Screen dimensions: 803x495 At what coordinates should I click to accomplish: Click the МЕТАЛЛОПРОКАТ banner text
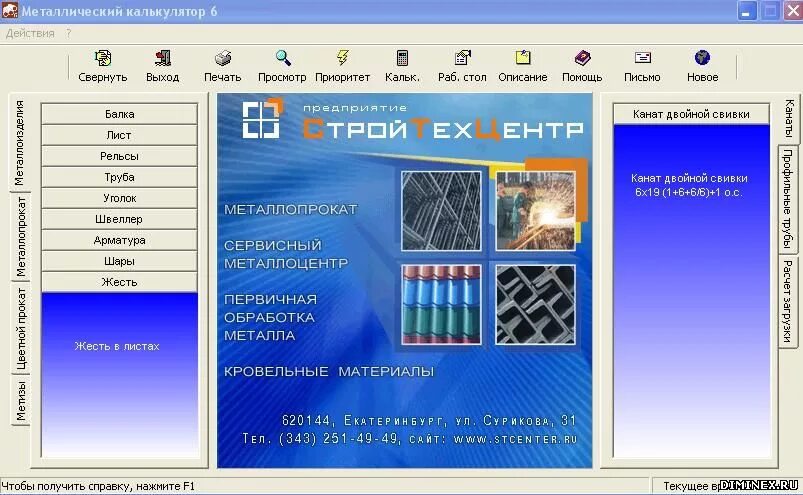coord(290,209)
